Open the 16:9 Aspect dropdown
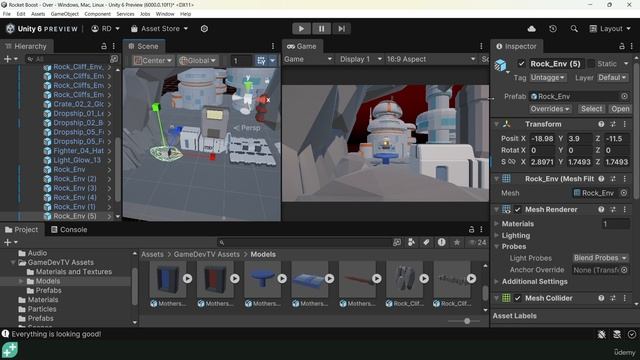 [x=430, y=59]
